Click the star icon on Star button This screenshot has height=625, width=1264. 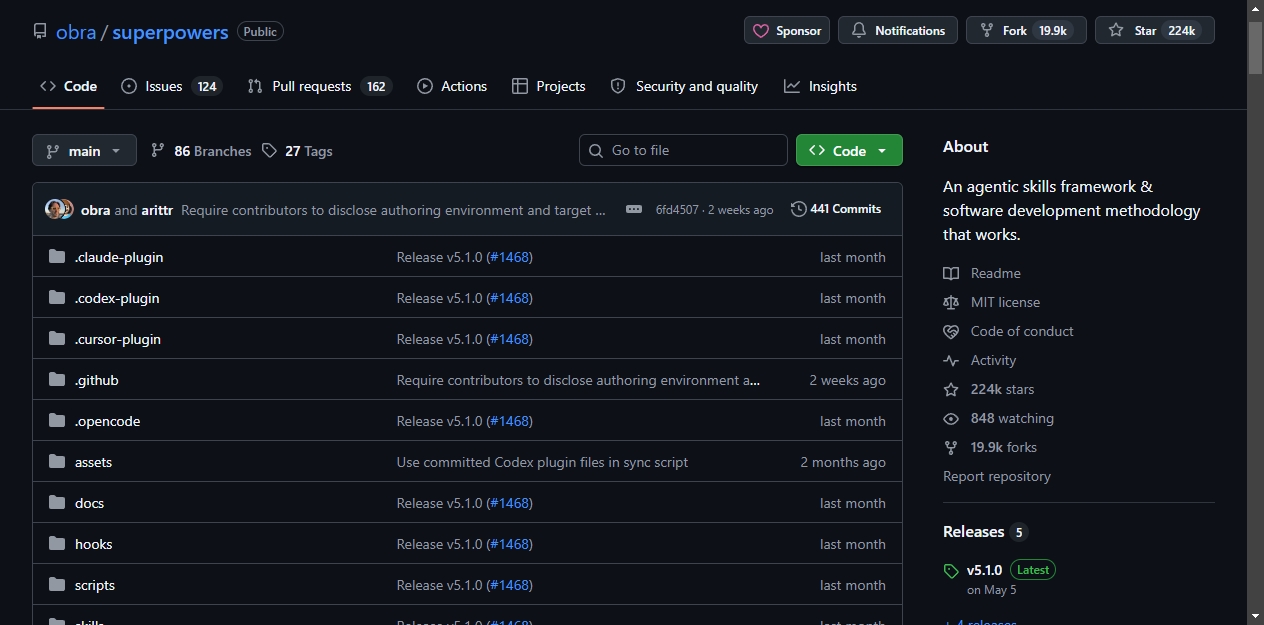click(x=1116, y=31)
